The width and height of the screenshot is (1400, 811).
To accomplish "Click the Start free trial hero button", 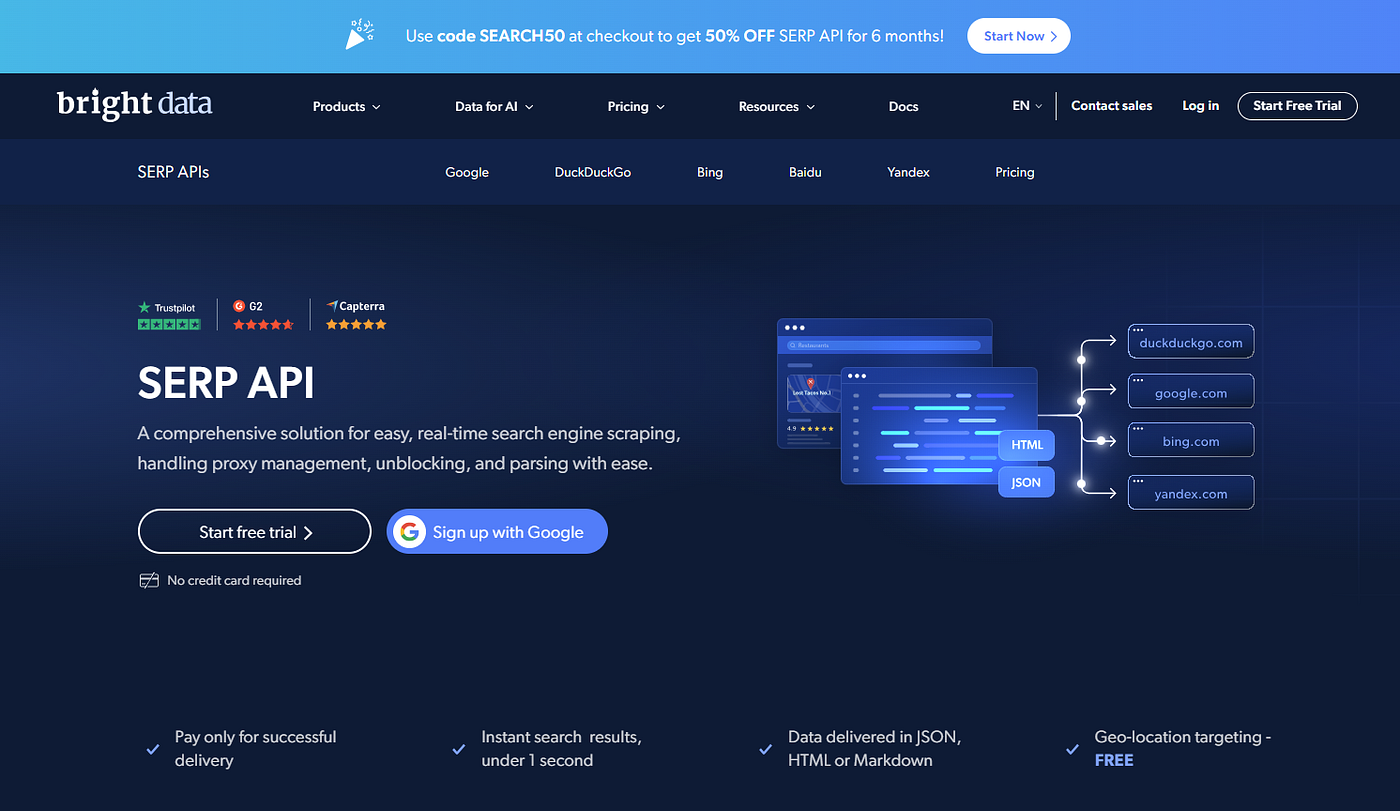I will pyautogui.click(x=255, y=532).
